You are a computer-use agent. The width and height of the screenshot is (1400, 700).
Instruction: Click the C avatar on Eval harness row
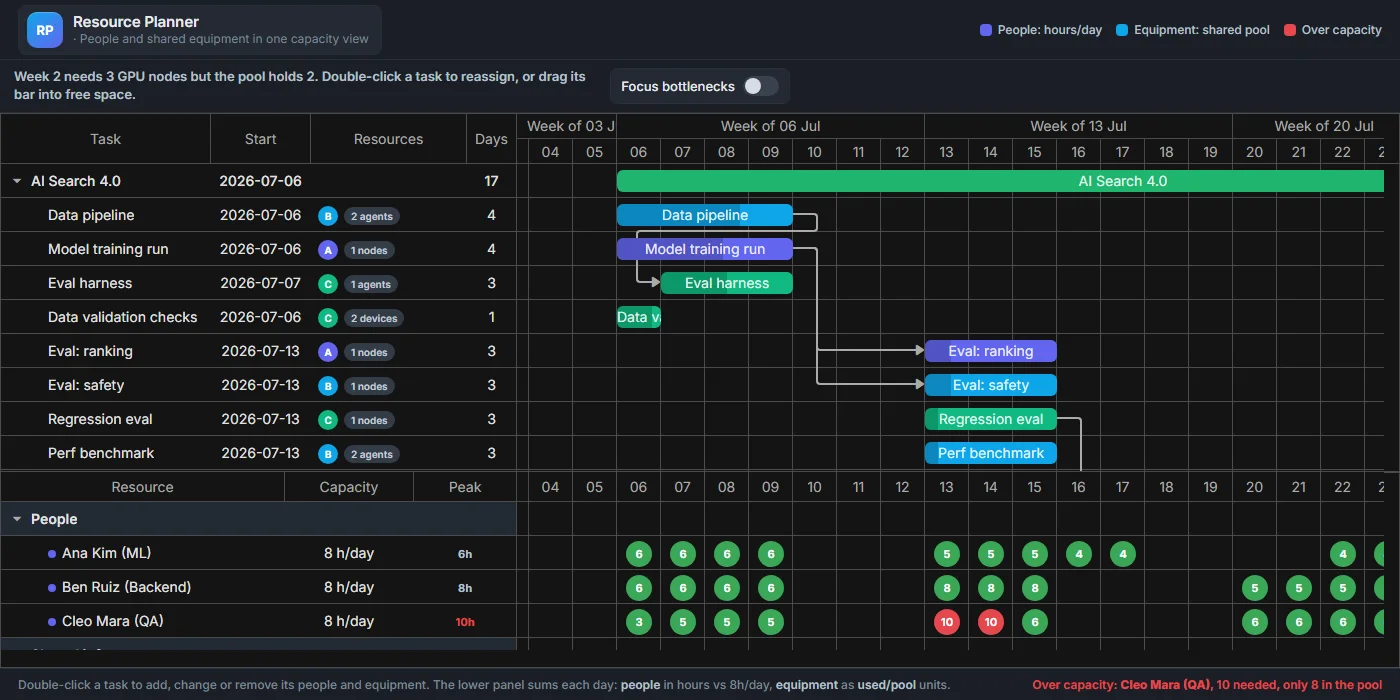point(327,284)
